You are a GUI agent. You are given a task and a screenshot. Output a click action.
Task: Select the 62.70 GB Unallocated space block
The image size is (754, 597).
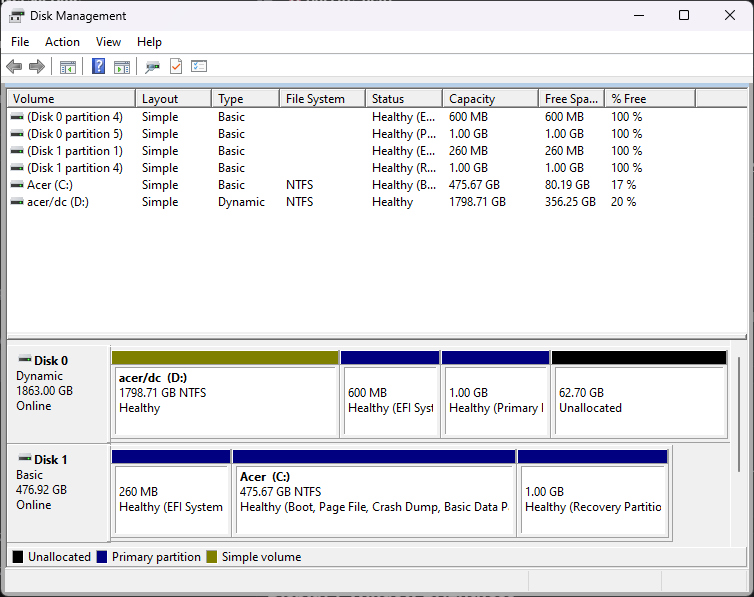[x=639, y=394]
